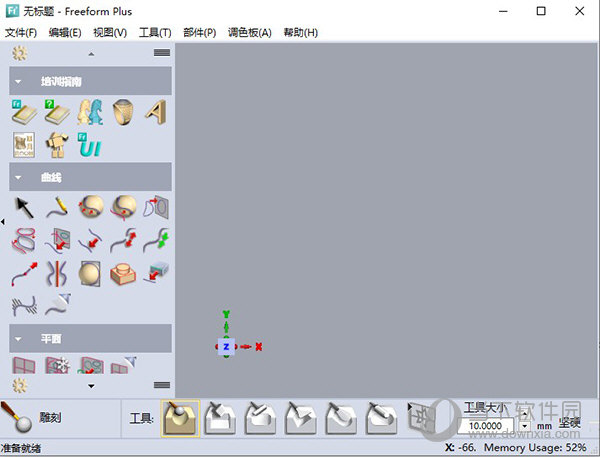Maximize the Freeform Plus window
Screen dimensions: 600x457
tap(541, 11)
